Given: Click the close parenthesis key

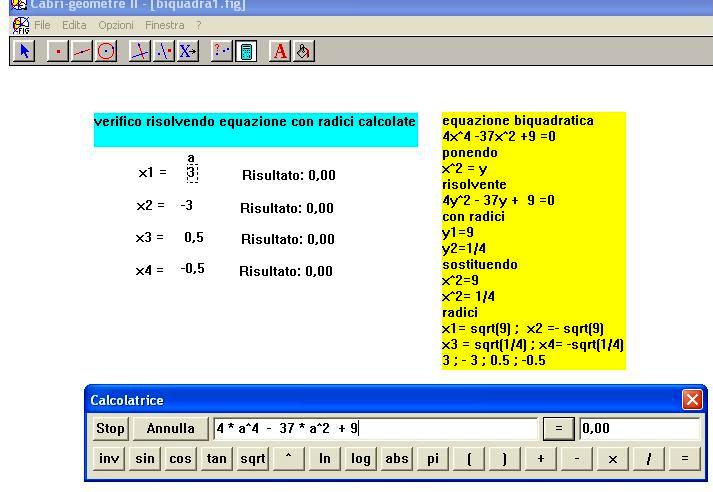Looking at the screenshot, I should pyautogui.click(x=505, y=458).
